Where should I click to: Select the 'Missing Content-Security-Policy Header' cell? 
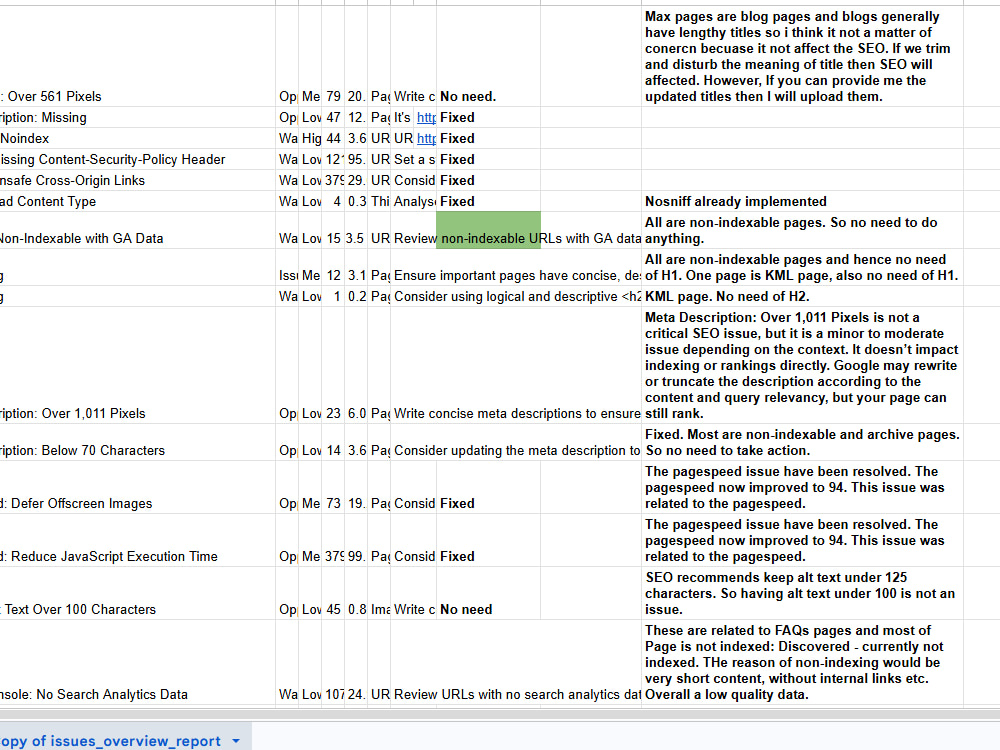tap(138, 159)
